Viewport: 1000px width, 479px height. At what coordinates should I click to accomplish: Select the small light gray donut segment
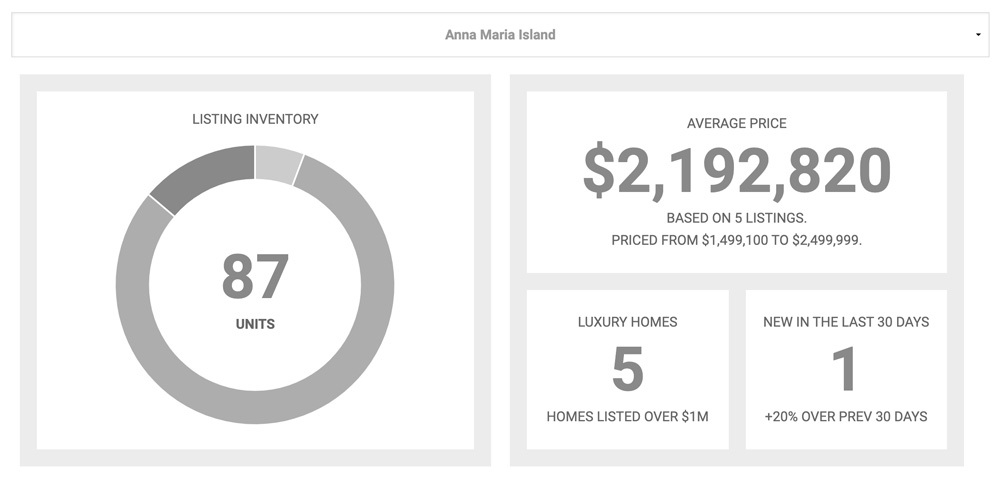pyautogui.click(x=278, y=163)
